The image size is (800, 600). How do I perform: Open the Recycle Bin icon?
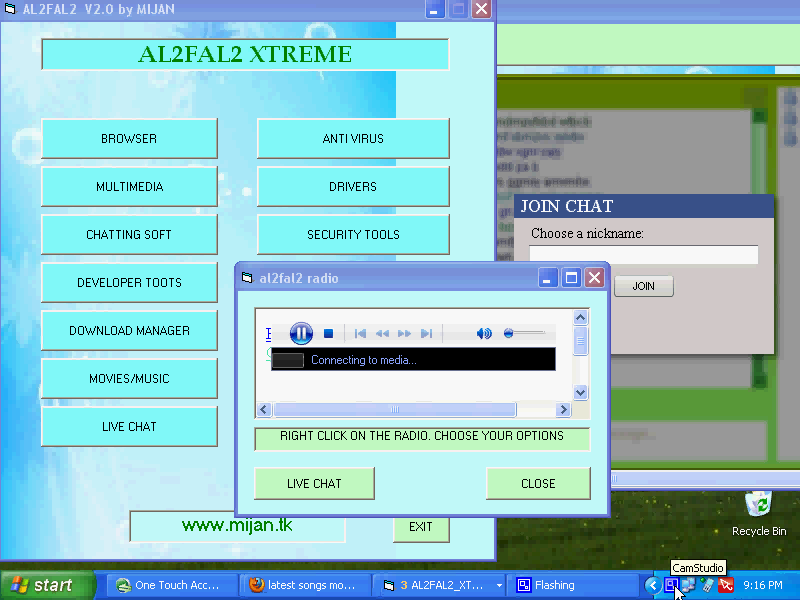coord(759,514)
